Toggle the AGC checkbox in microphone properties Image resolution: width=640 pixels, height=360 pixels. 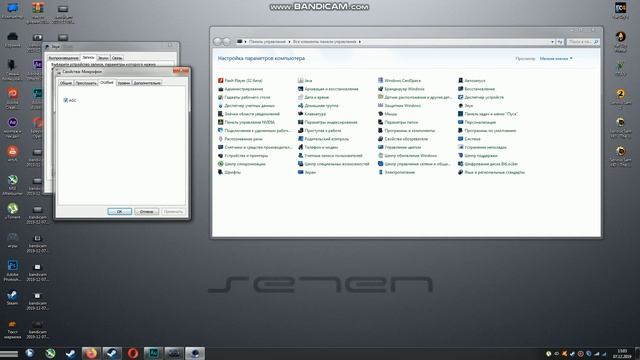point(65,100)
